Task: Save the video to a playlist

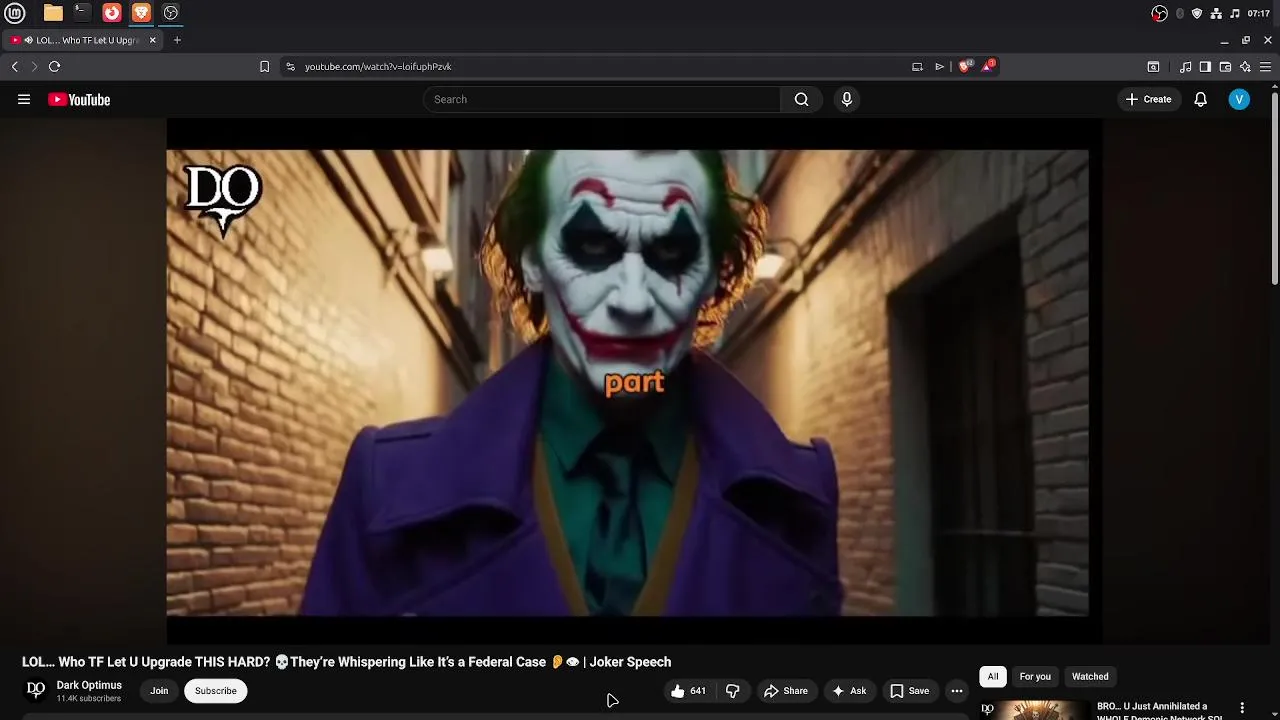Action: point(910,691)
